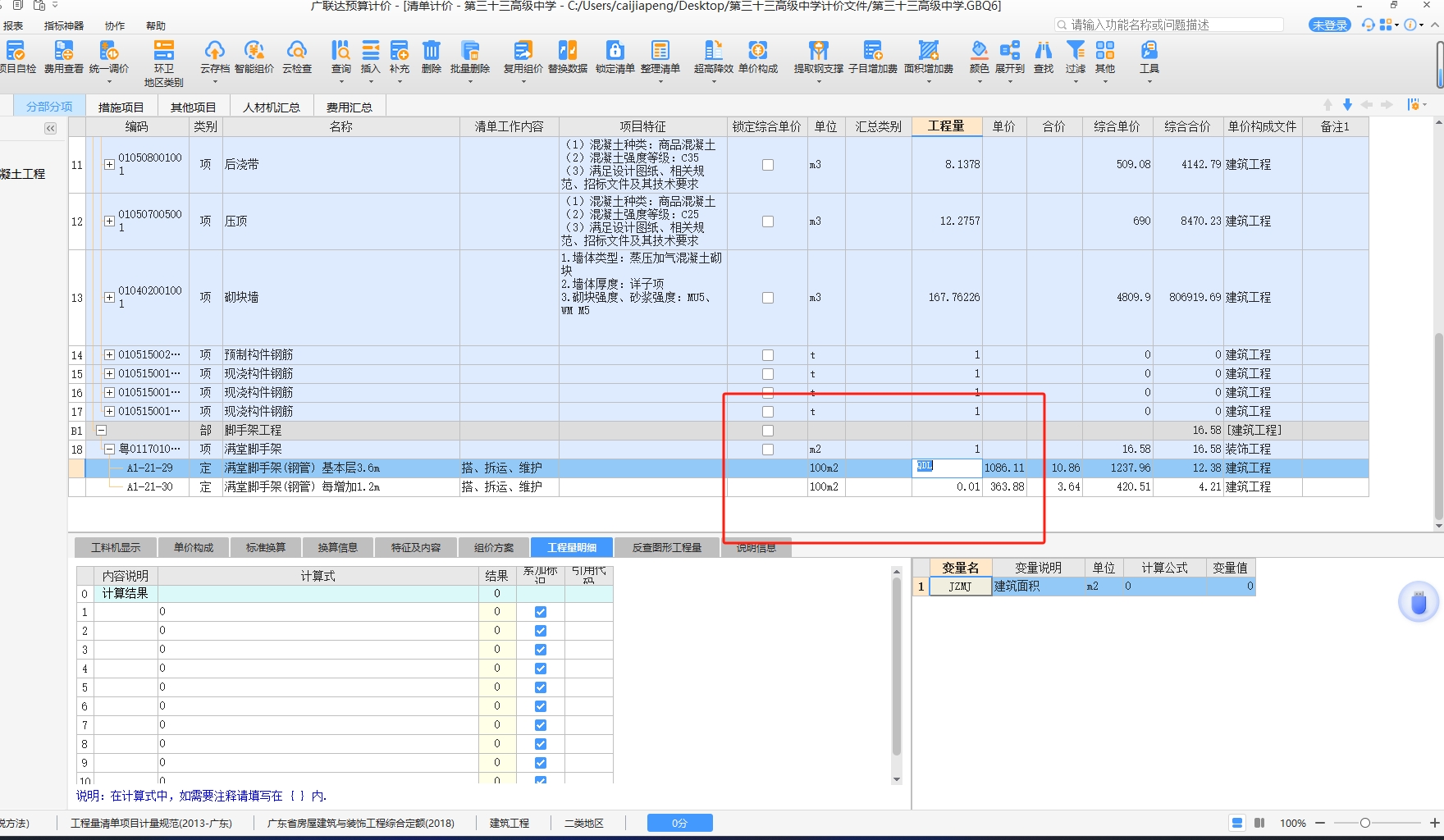Toggle lock checkbox for 满堂脚手架 row 18

tap(768, 450)
